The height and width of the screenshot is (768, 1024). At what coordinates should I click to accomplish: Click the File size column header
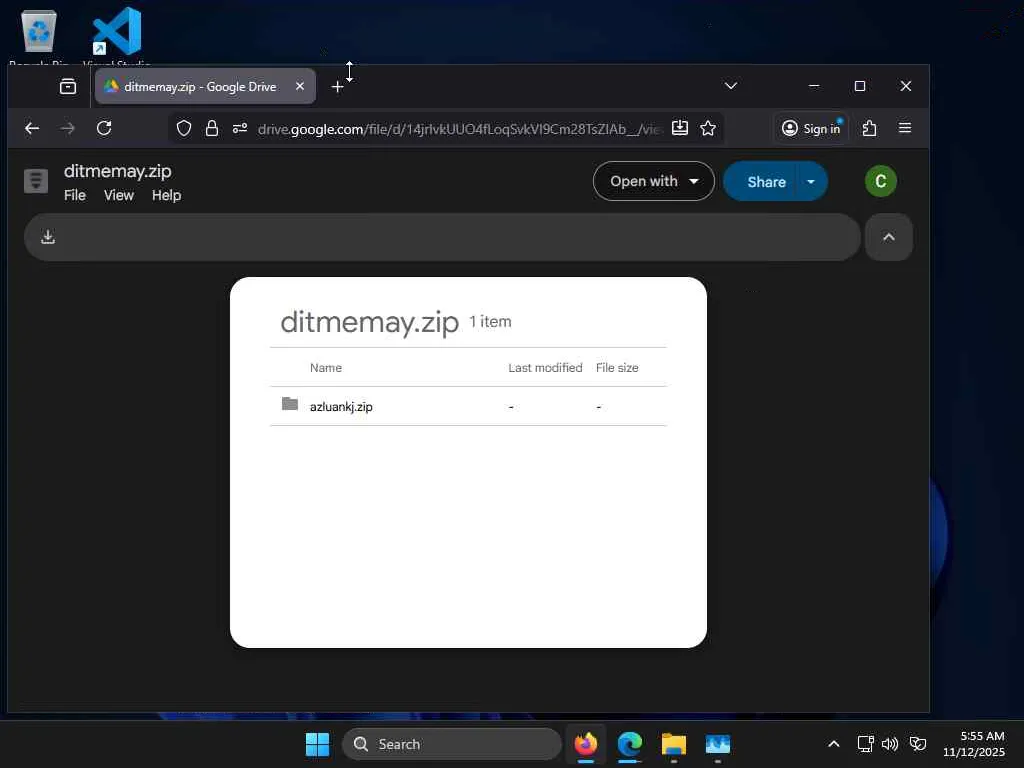point(617,368)
